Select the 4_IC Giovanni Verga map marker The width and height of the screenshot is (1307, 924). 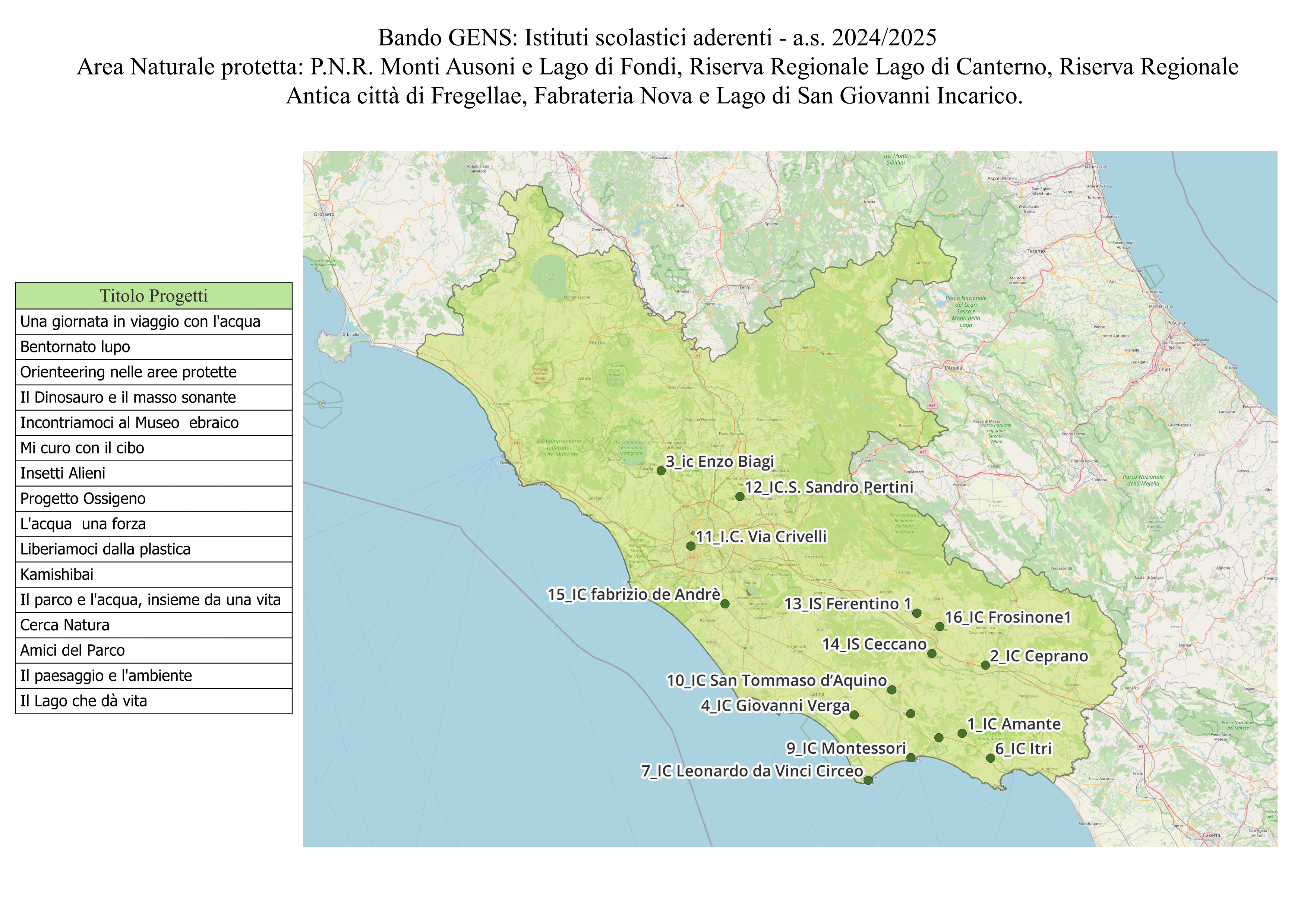coord(854,715)
